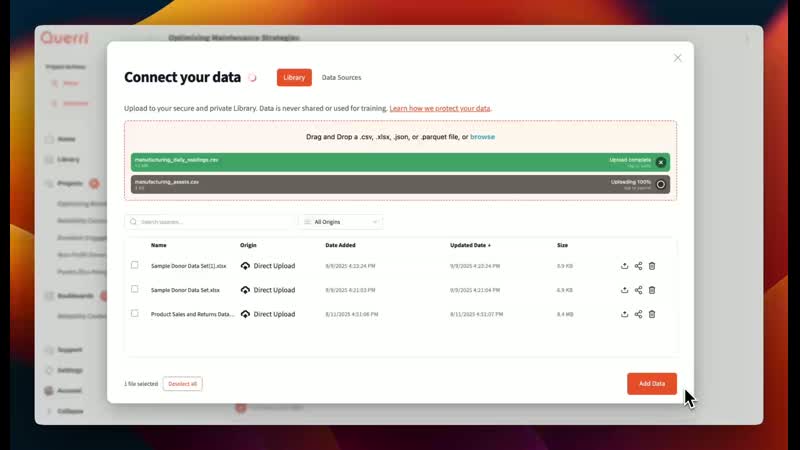Delete the Sample Donor Data Set.xlsx file
The height and width of the screenshot is (450, 800).
[652, 290]
